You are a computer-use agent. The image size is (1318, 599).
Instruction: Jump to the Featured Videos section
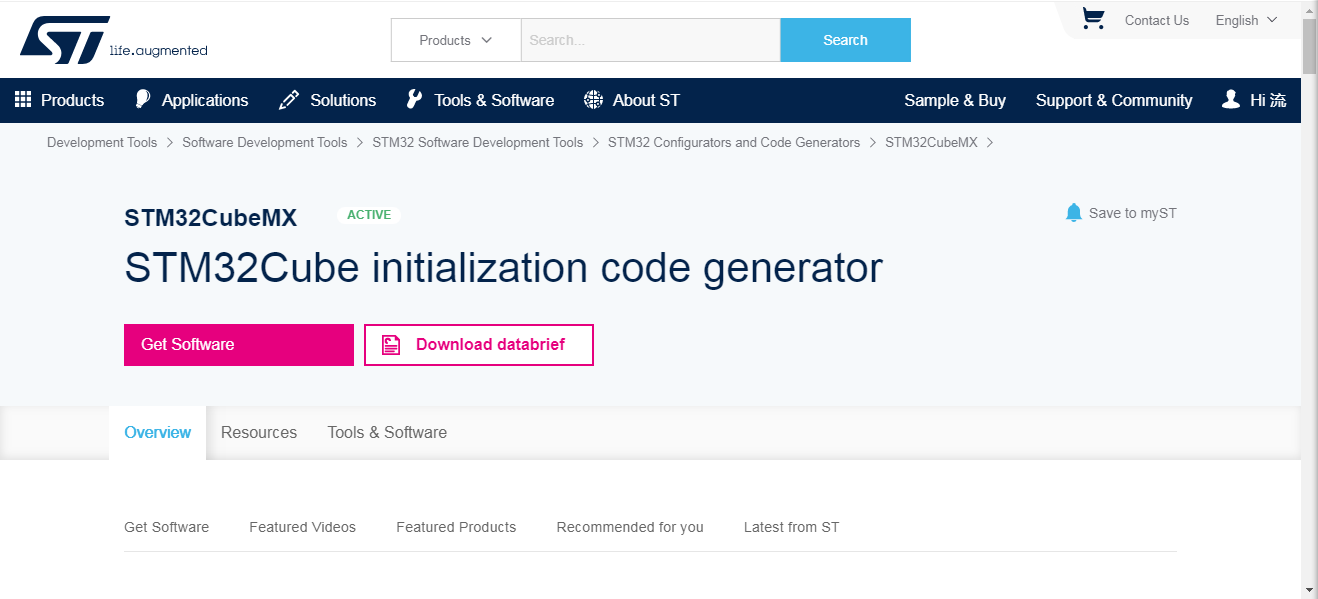point(302,527)
